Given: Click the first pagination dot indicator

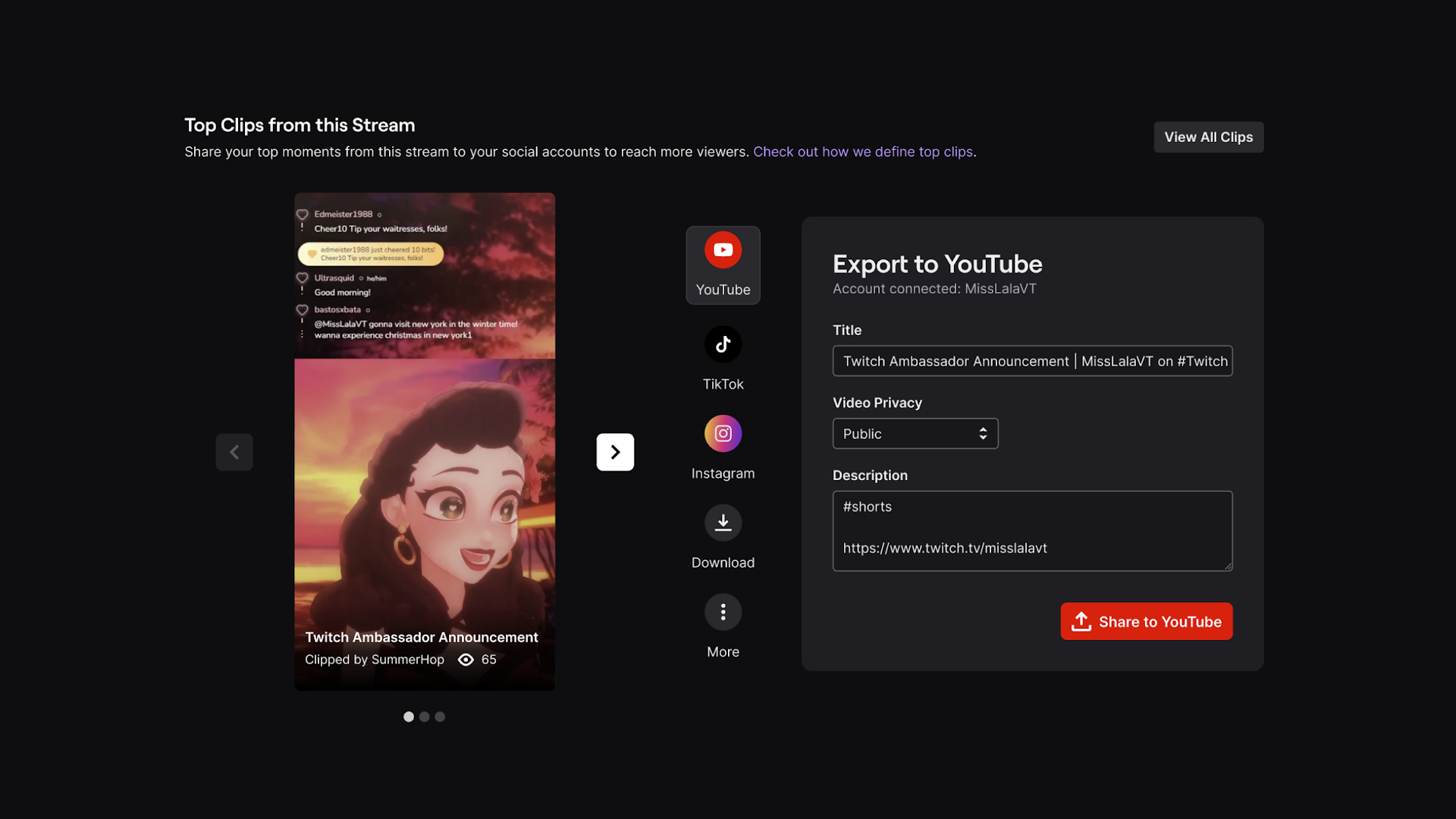Looking at the screenshot, I should [x=409, y=716].
